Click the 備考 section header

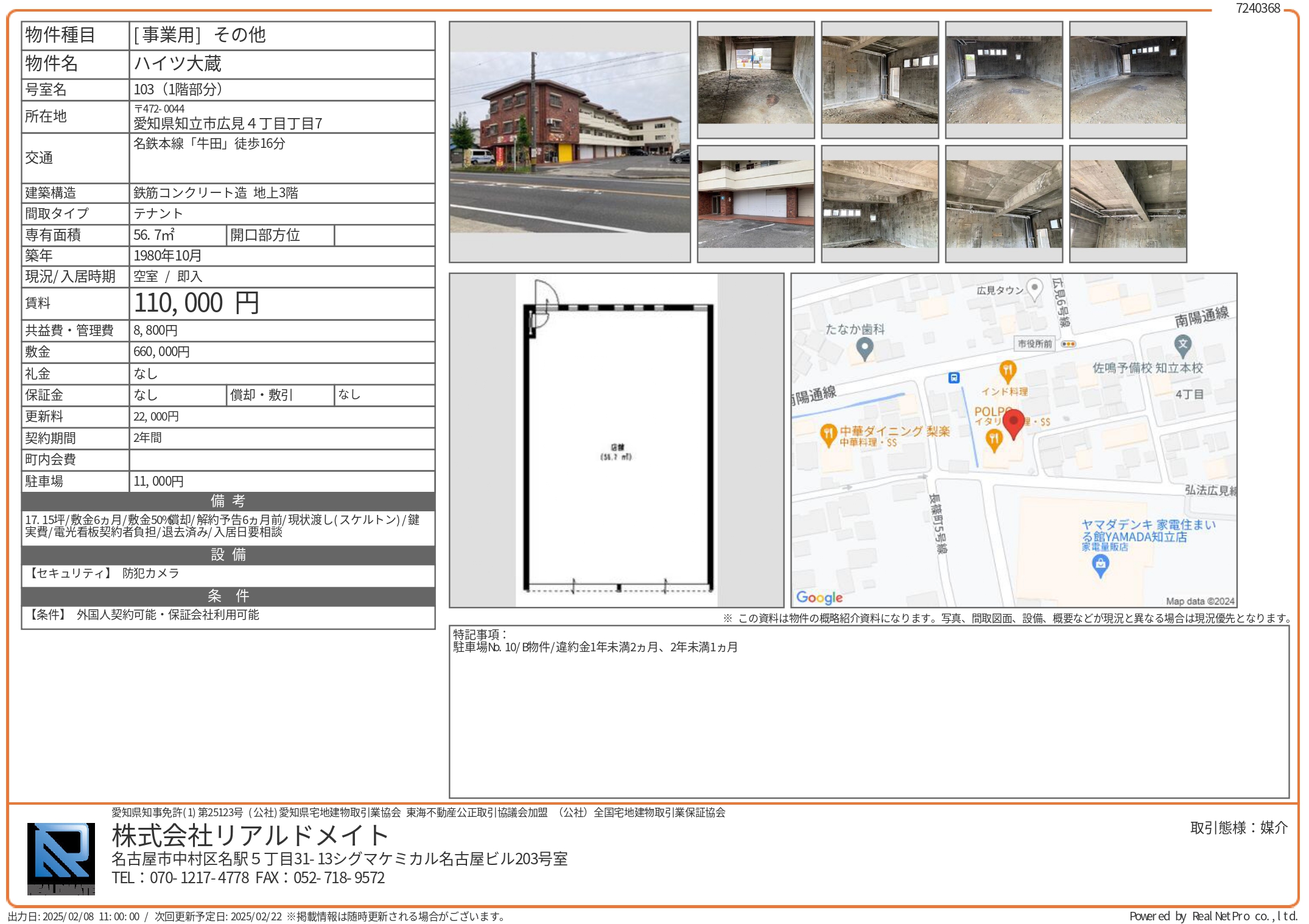[x=228, y=501]
